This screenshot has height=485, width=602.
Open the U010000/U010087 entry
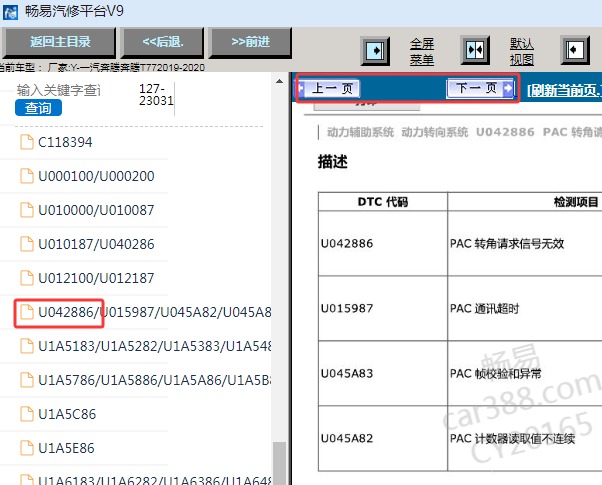tap(96, 210)
